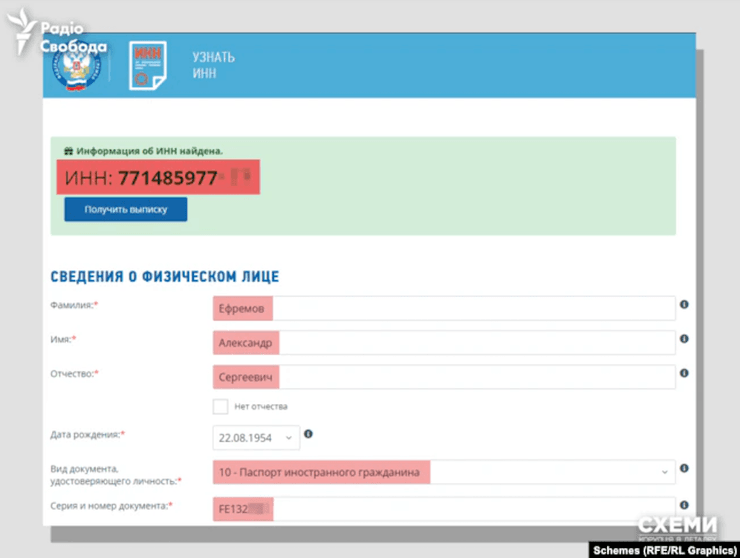
Task: Click info icon beside Серия и номер документа
Action: pyautogui.click(x=684, y=506)
